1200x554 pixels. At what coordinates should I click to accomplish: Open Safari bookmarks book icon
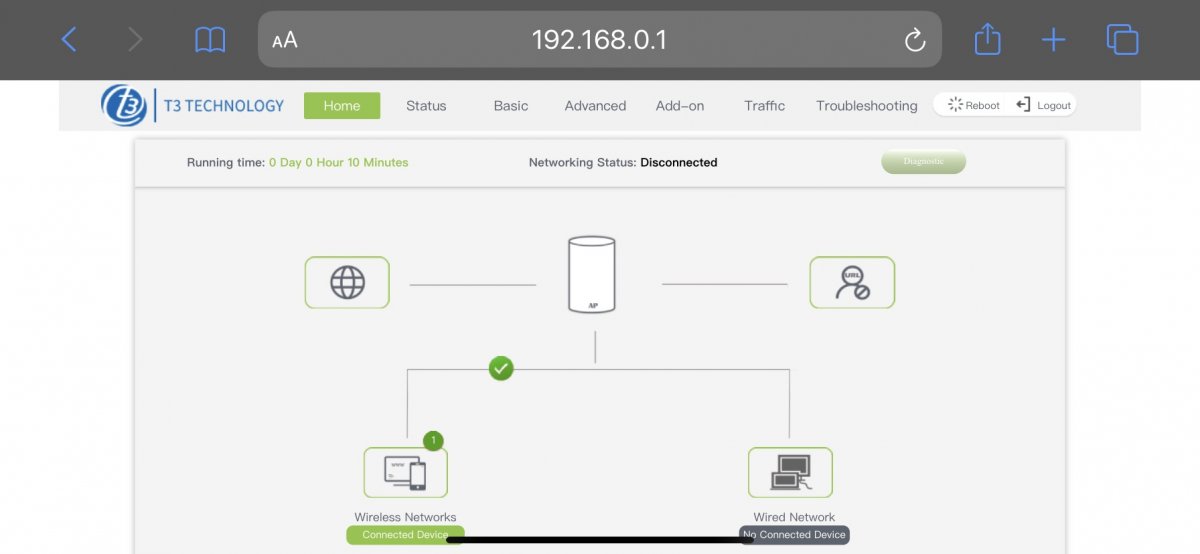coord(210,40)
